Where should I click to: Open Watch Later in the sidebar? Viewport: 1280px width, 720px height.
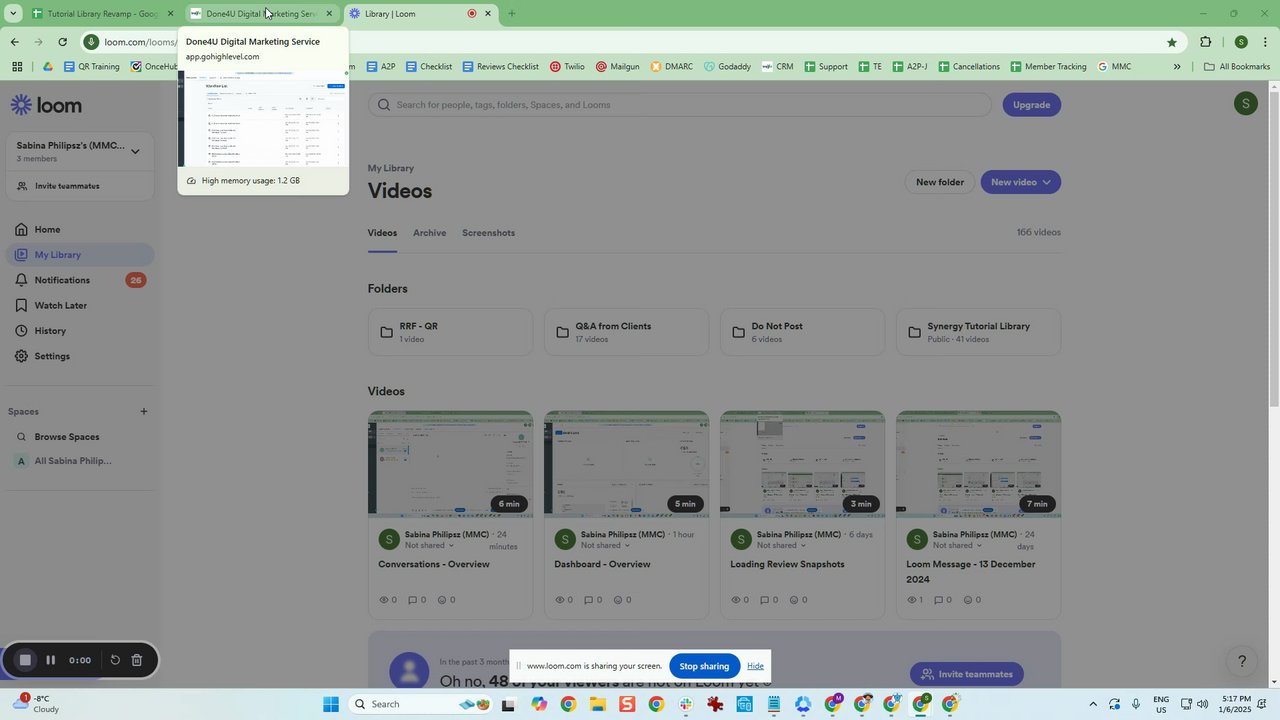tap(80, 305)
